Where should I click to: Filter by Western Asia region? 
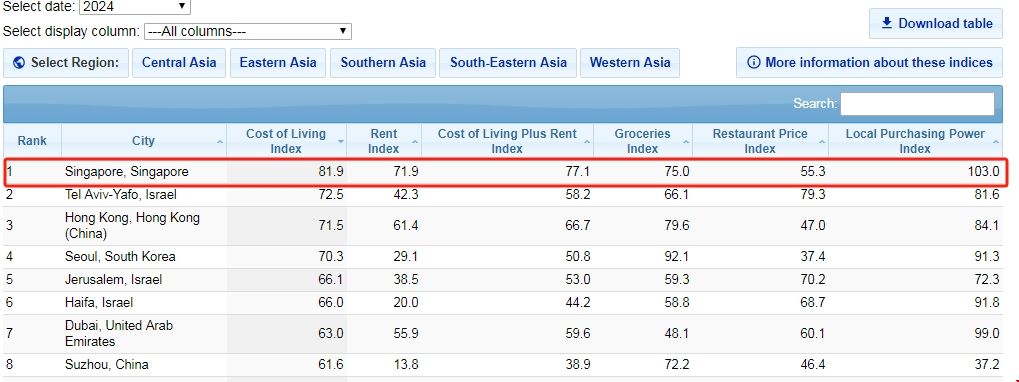point(630,63)
